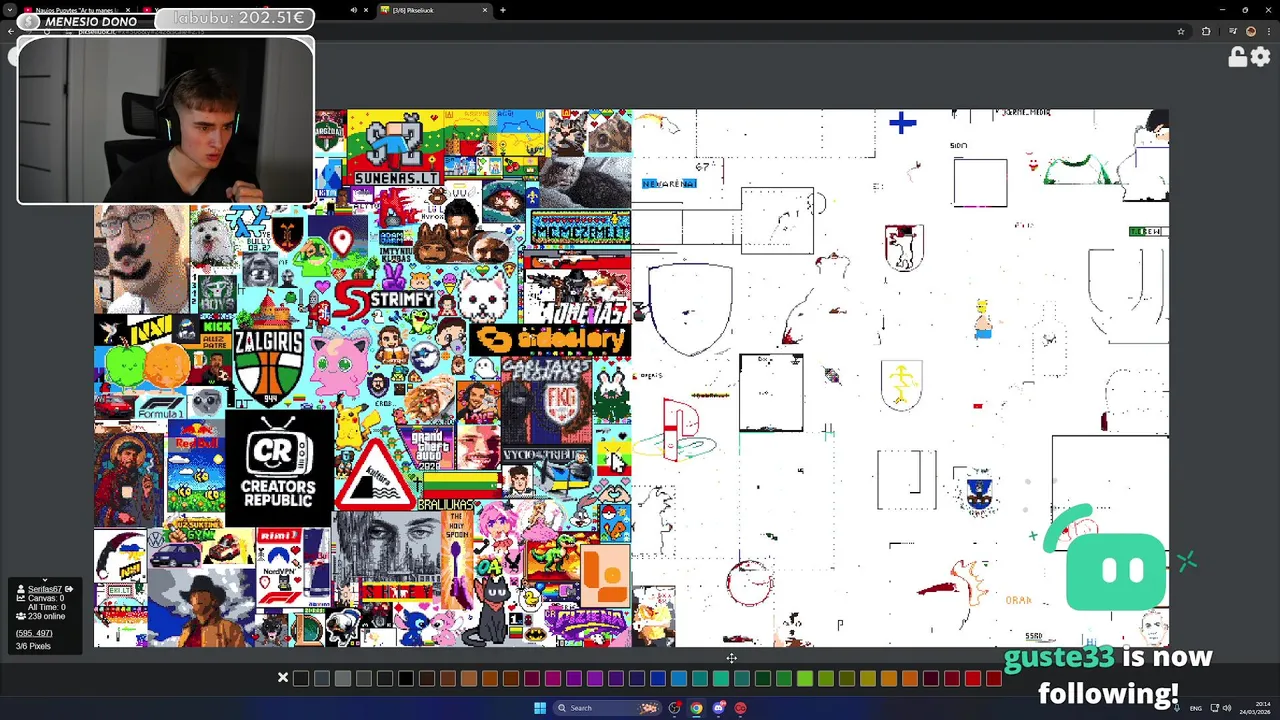Open Chrome from the taskbar
This screenshot has width=1280, height=720.
tap(696, 708)
